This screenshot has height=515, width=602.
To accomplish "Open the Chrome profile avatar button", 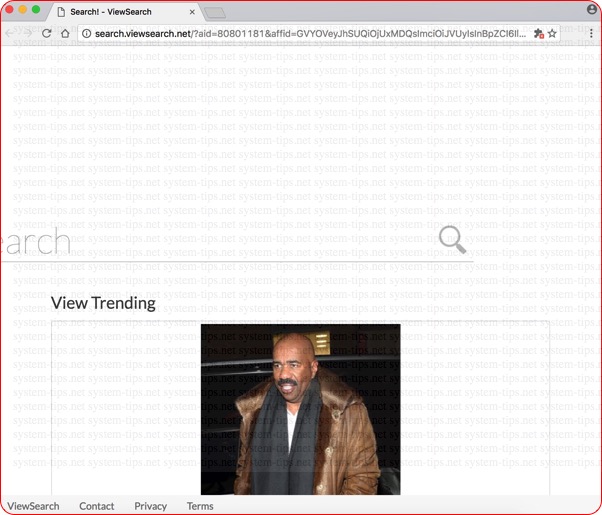I will click(591, 10).
